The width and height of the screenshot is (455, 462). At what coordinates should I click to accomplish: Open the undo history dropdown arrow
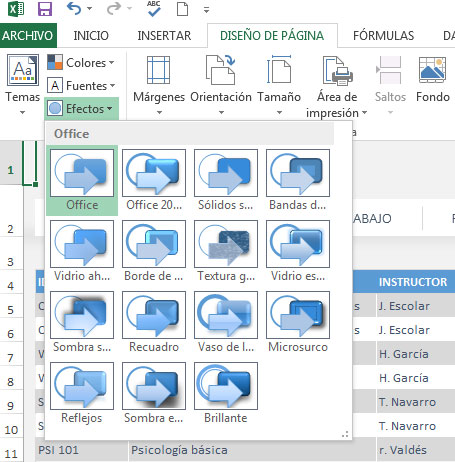pos(89,9)
